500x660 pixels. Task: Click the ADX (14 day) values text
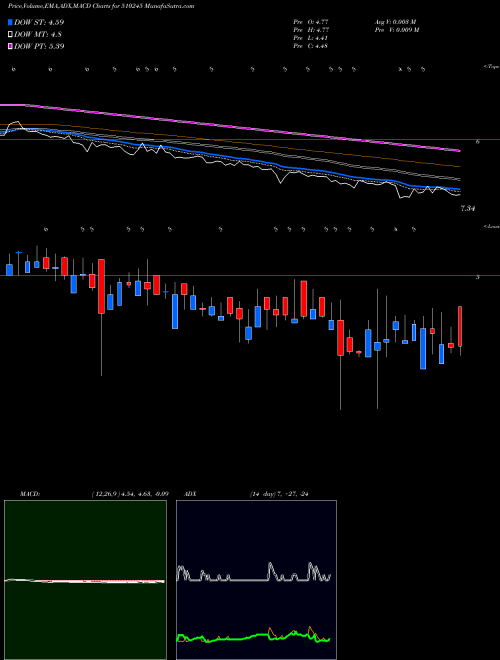(279, 494)
